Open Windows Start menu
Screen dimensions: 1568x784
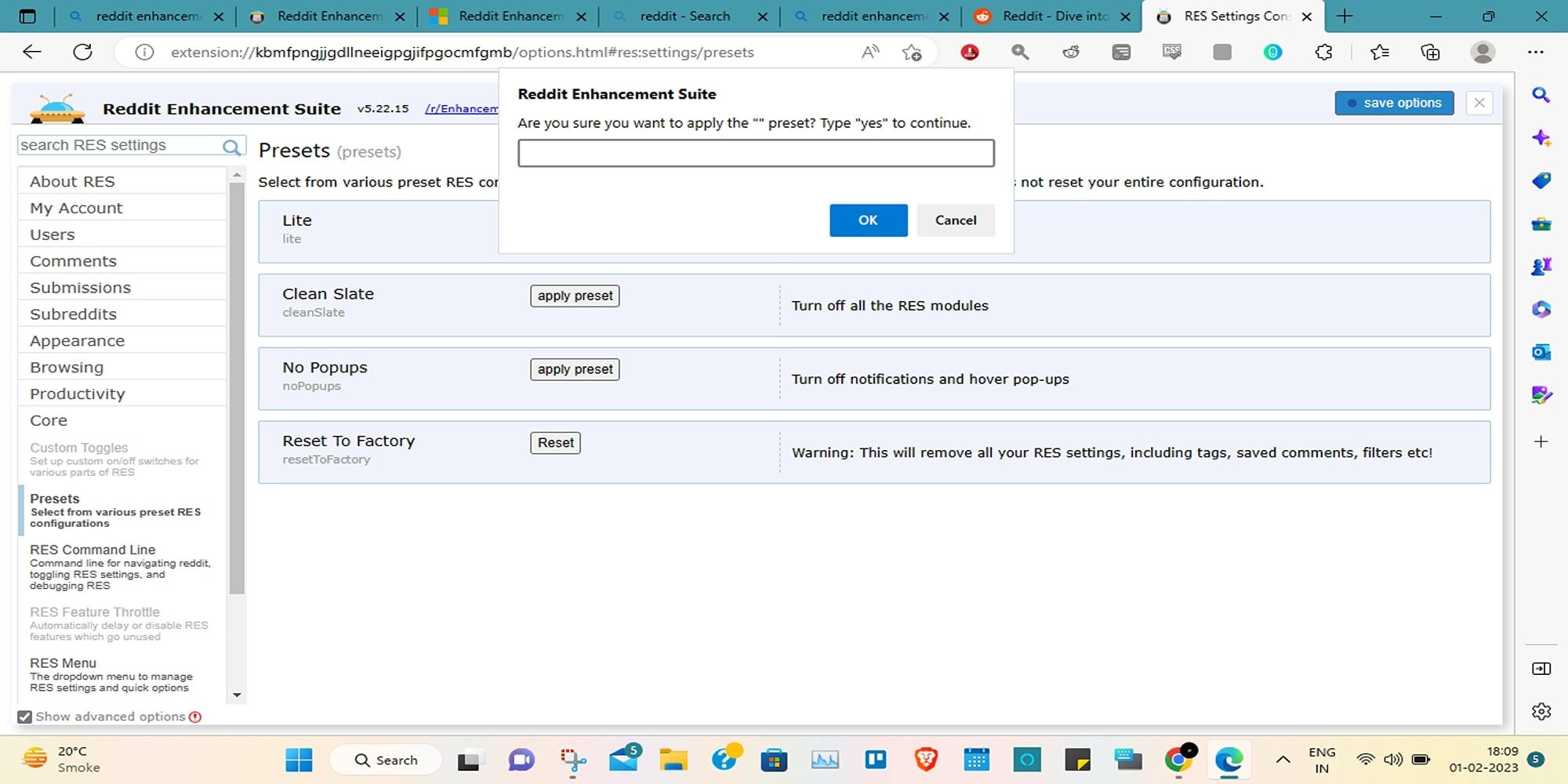(x=299, y=760)
